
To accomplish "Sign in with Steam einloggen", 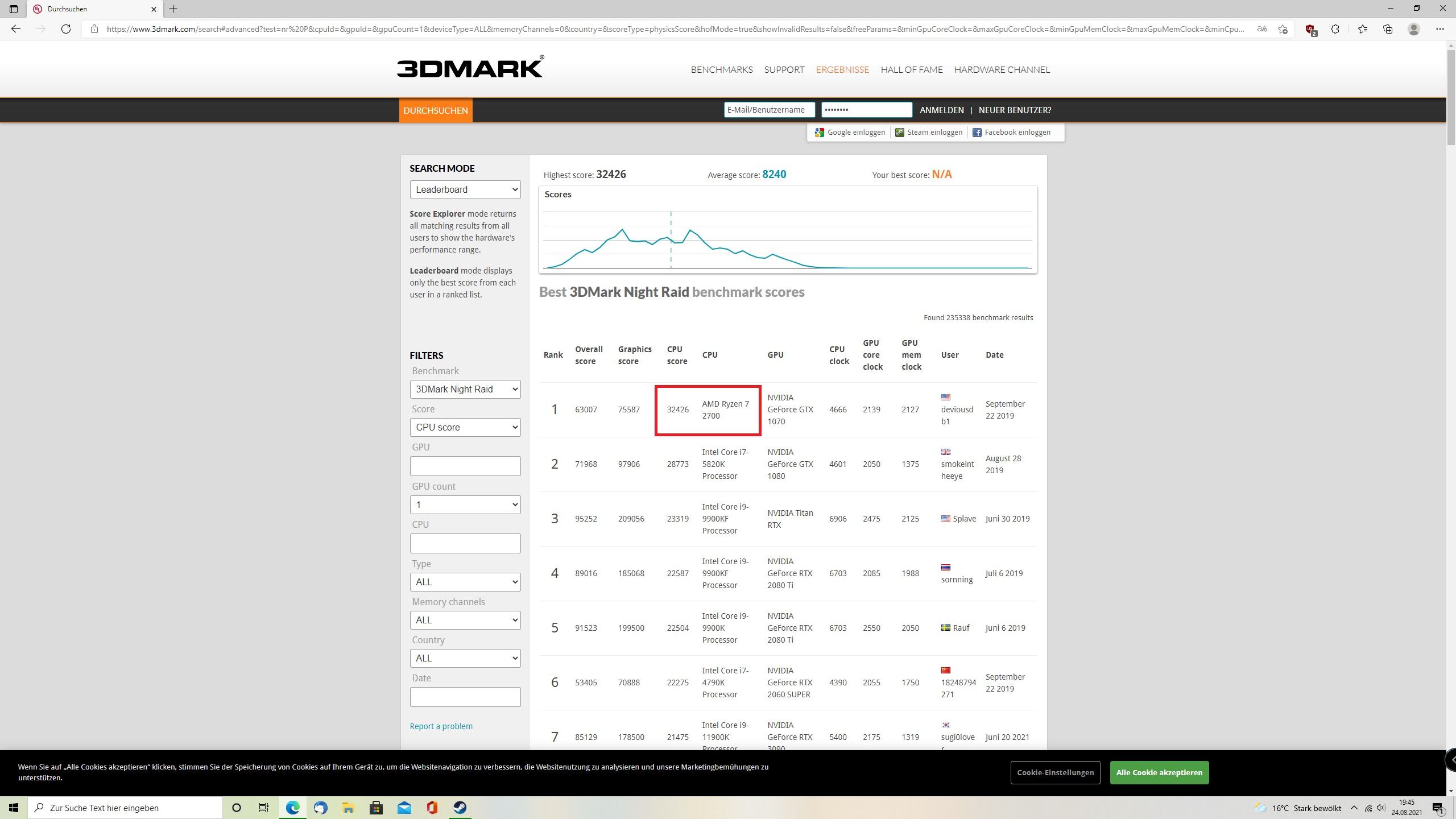I will point(929,133).
